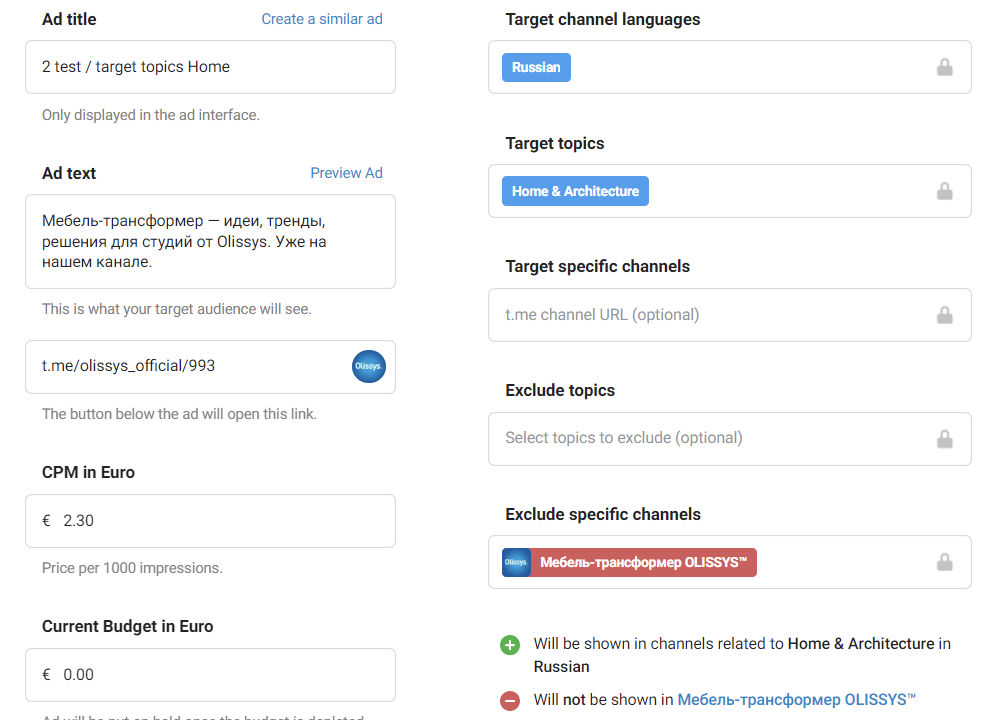Select the Home & Architecture topic tag

(575, 191)
